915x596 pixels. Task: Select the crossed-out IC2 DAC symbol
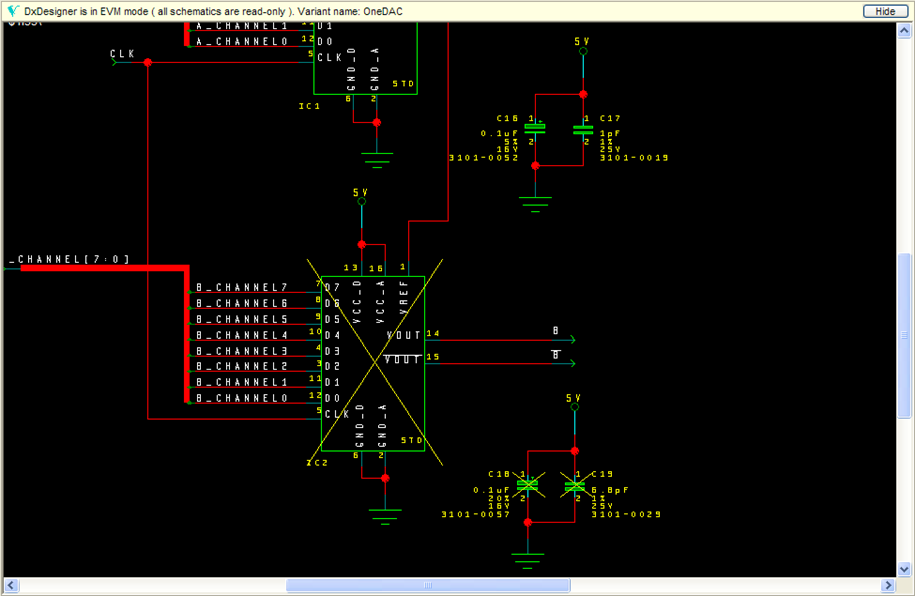(x=375, y=360)
